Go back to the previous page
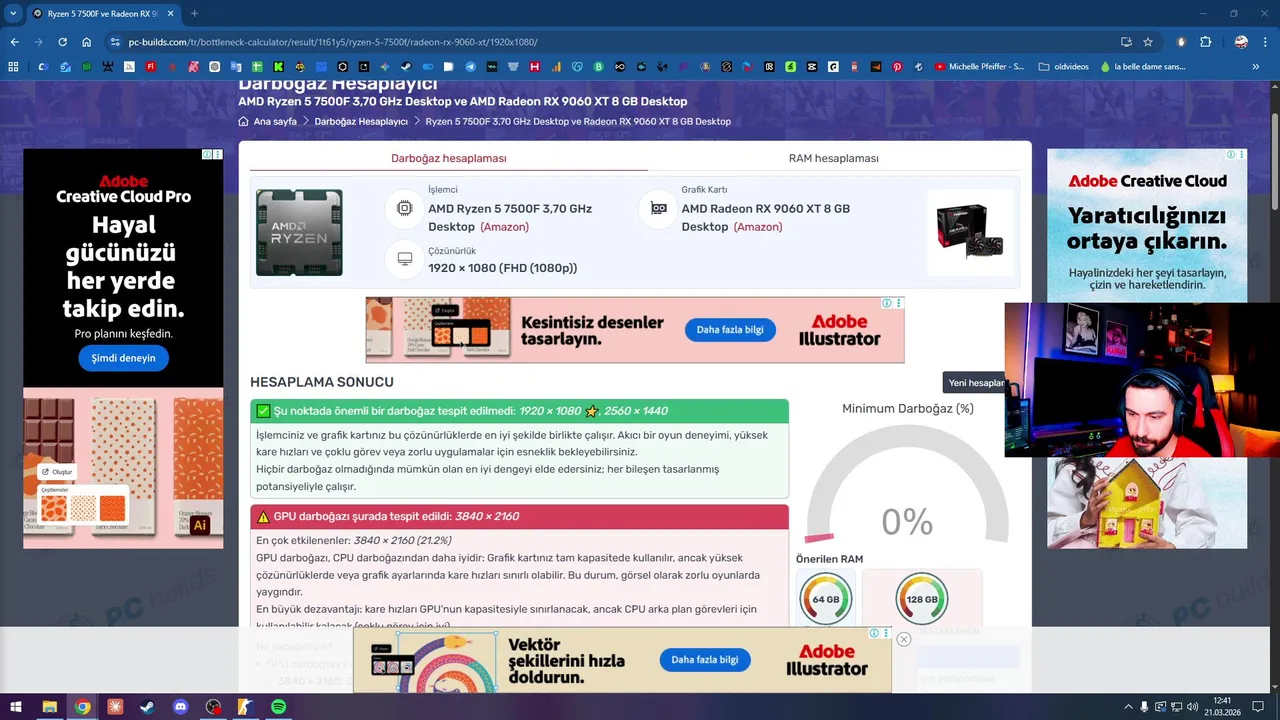 [x=14, y=42]
